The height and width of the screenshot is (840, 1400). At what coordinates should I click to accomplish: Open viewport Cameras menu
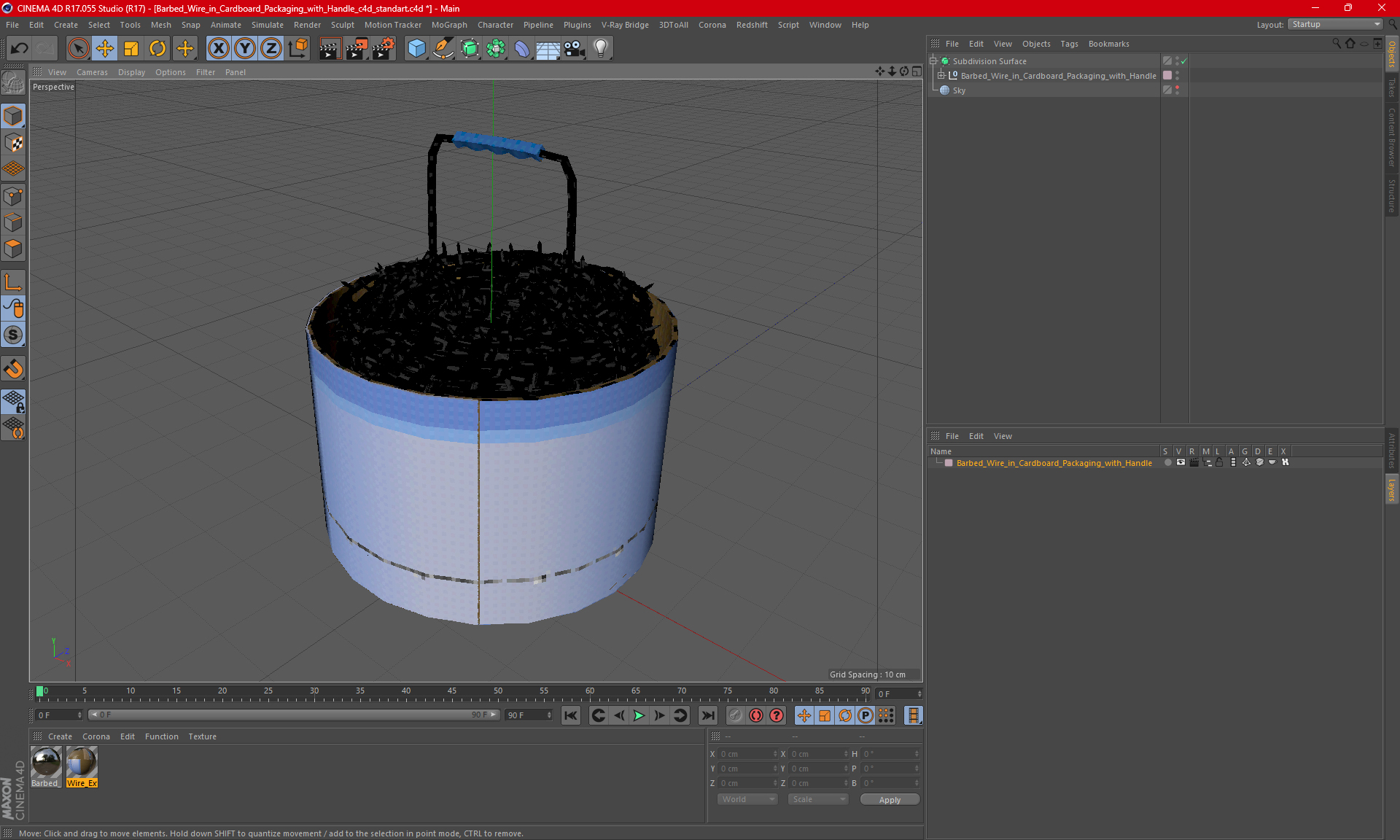[x=92, y=72]
